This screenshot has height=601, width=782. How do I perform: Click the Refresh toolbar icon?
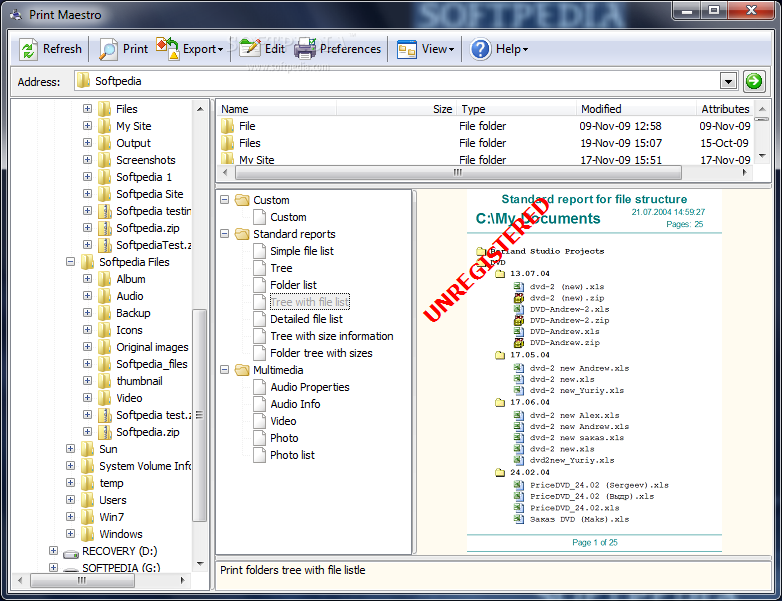(x=28, y=49)
